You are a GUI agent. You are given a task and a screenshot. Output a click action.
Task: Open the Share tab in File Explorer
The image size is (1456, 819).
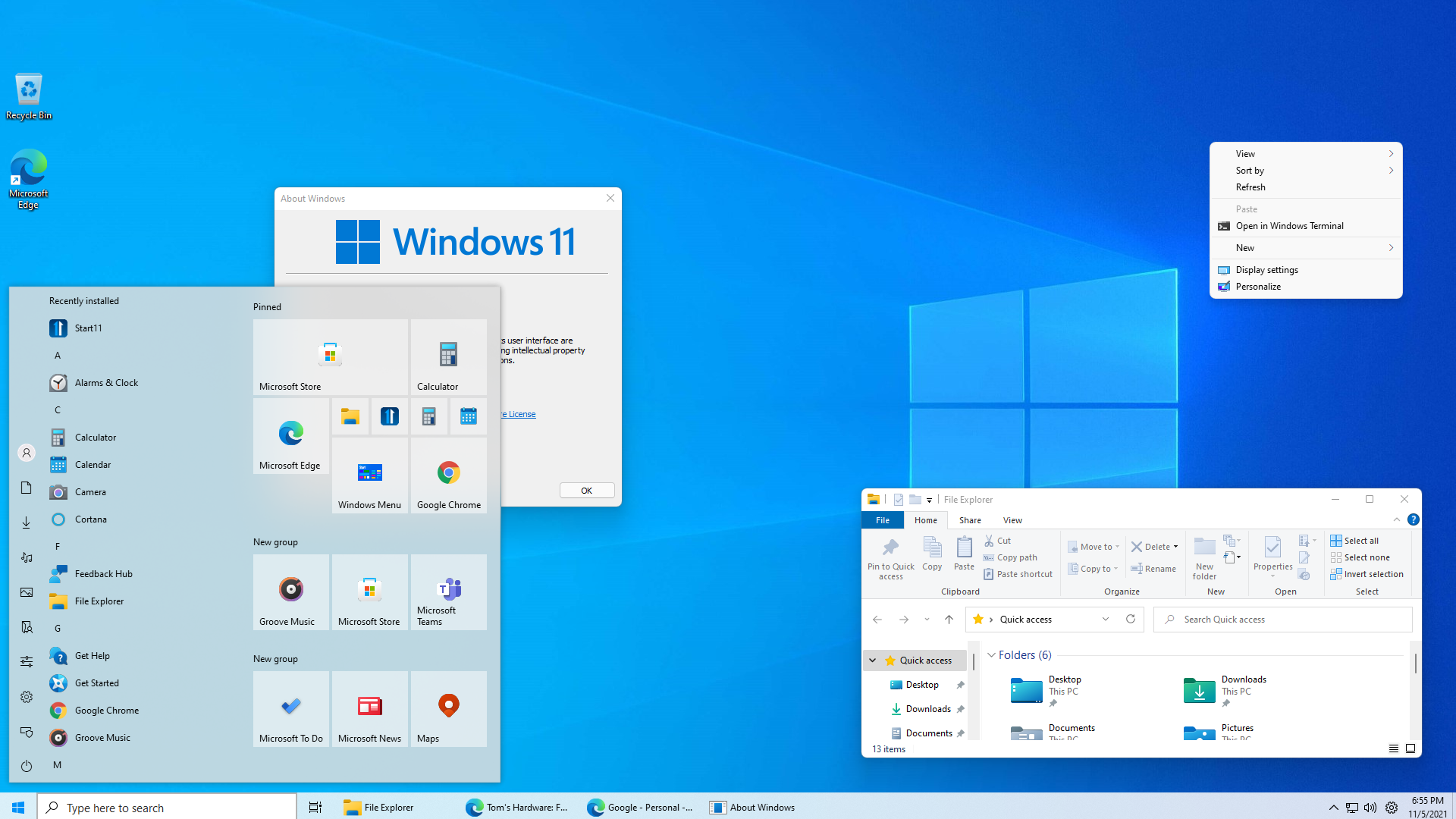click(x=969, y=520)
